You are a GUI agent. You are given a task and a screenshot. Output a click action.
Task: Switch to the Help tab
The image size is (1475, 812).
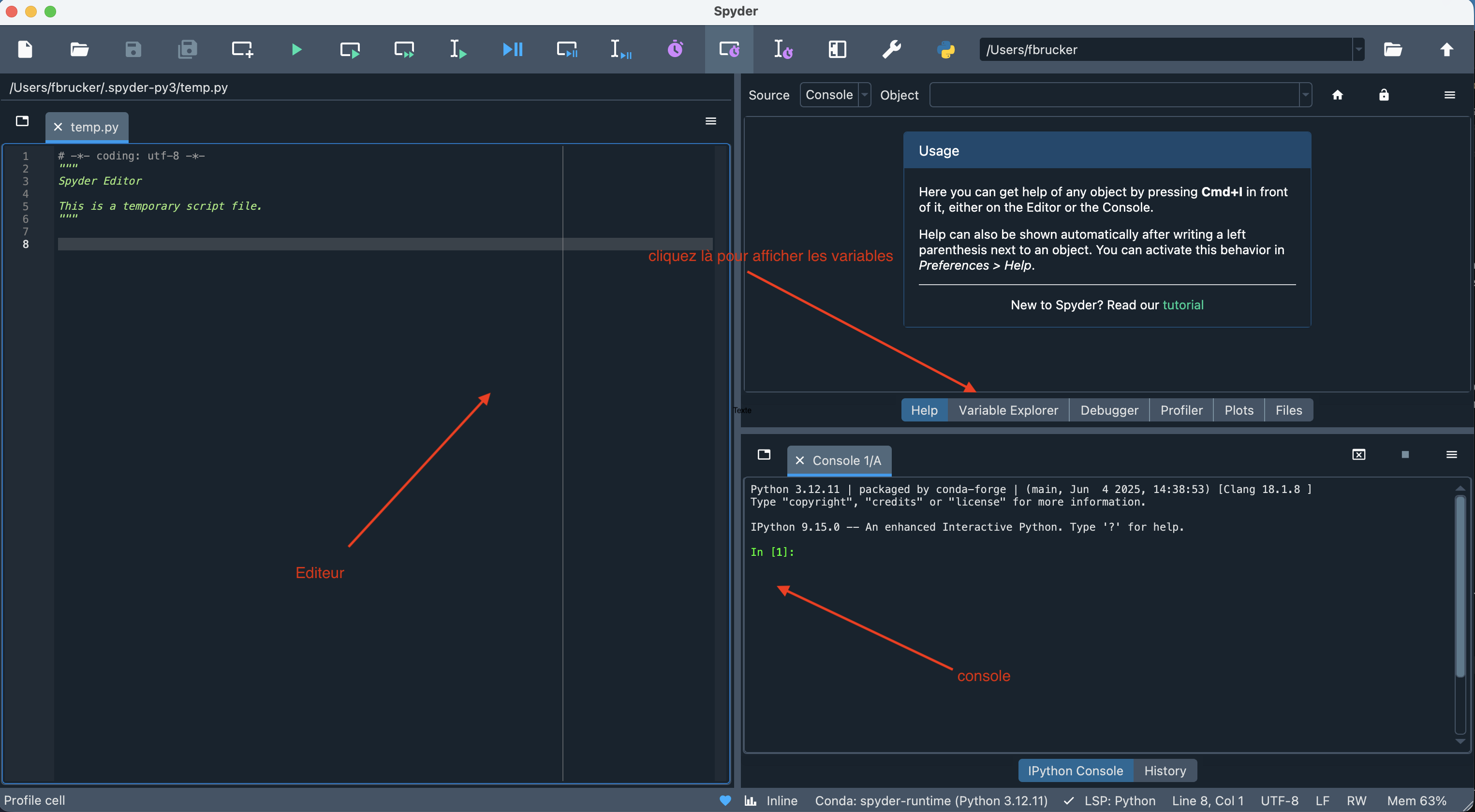click(924, 410)
